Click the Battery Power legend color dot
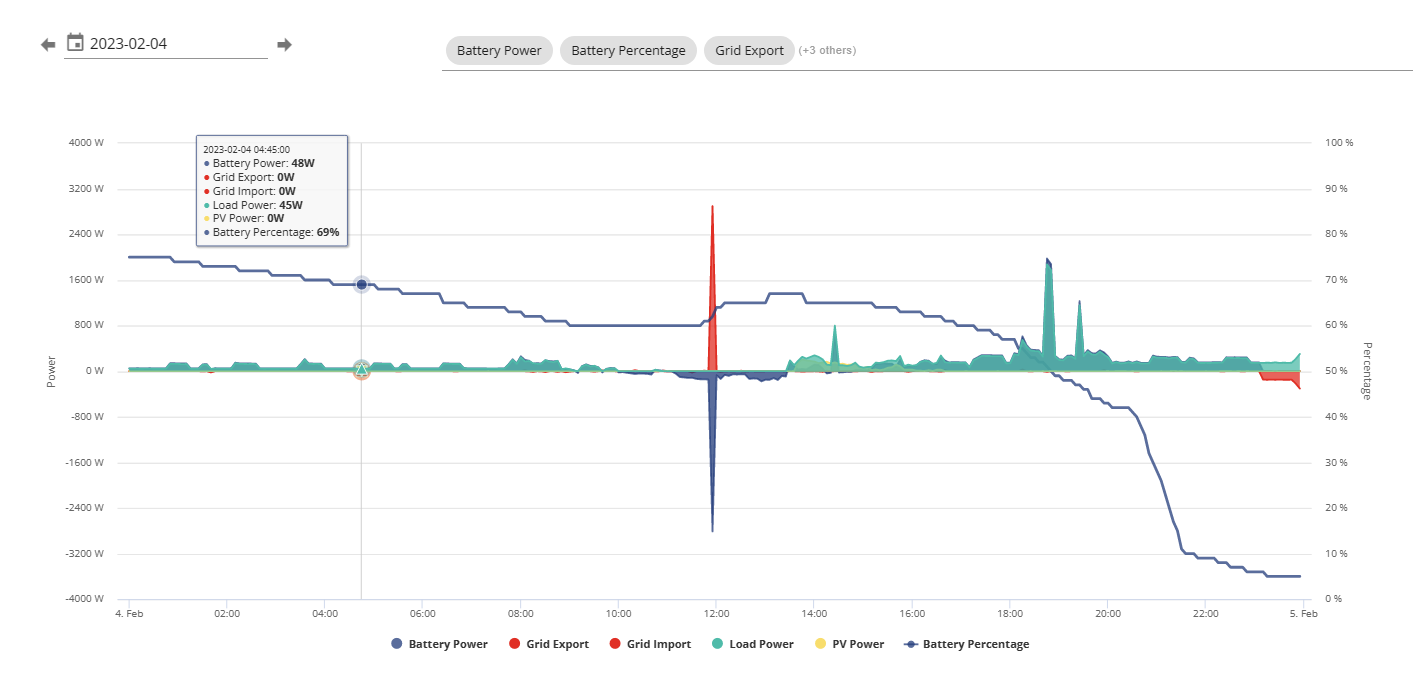This screenshot has height=677, width=1413. pos(397,644)
